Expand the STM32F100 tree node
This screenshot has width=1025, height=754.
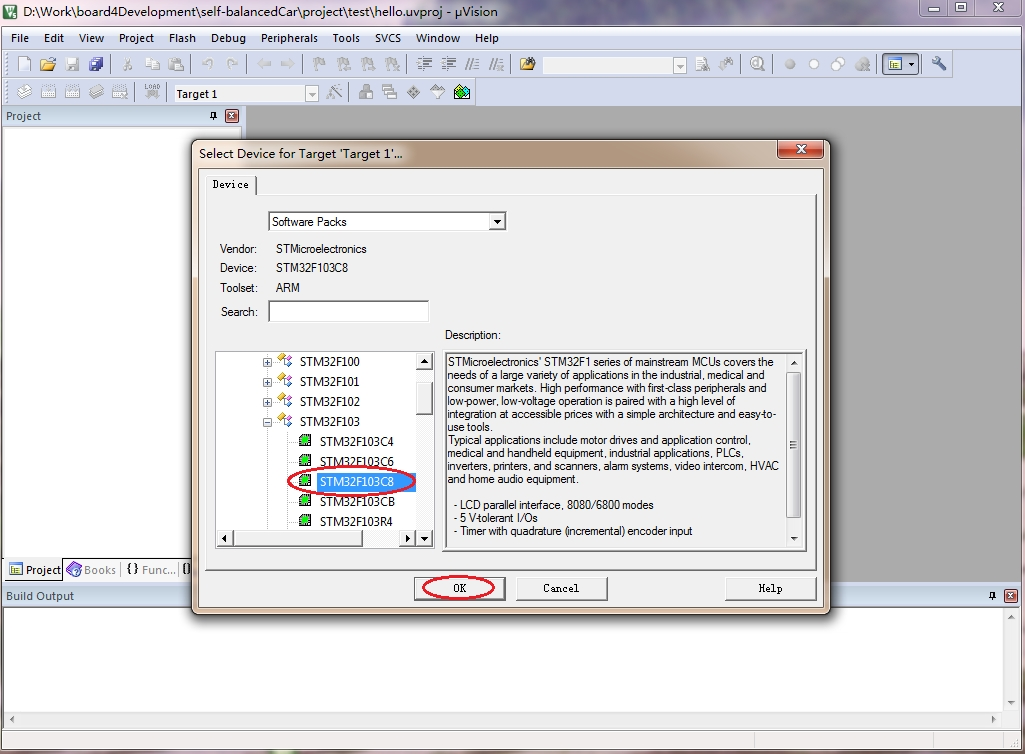pyautogui.click(x=267, y=362)
